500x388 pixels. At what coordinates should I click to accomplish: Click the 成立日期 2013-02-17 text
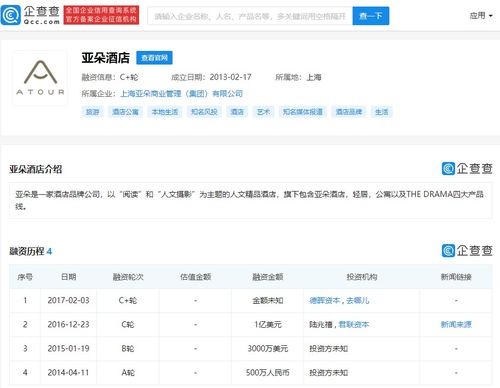tap(211, 77)
